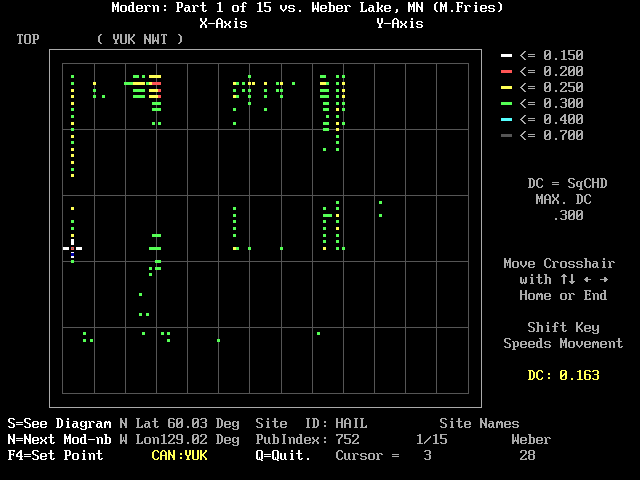
Task: Click the '( YUK NWT )' label
Action: tap(140, 39)
